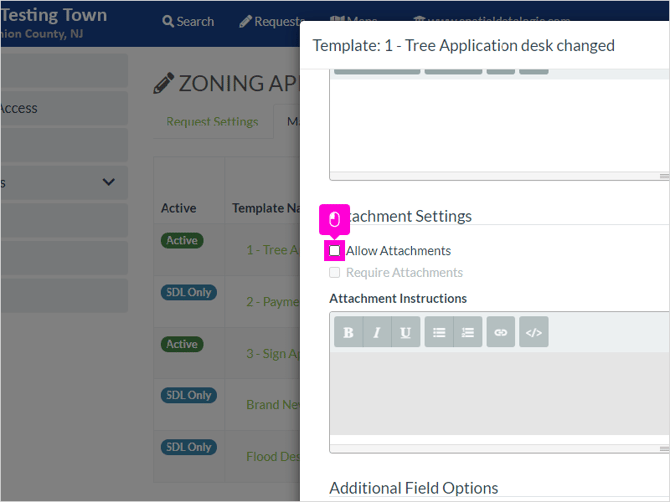This screenshot has height=502, width=670.
Task: Check the Require Attachments checkbox
Action: 335,273
